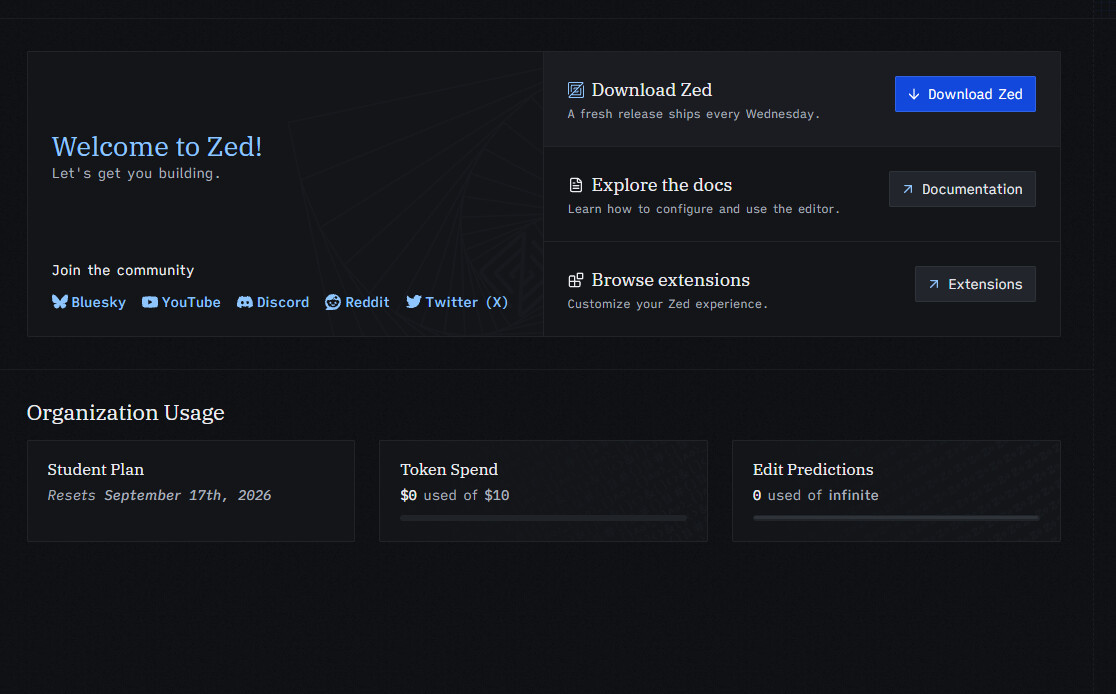The width and height of the screenshot is (1116, 694).
Task: Click the document icon beside Explore the docs
Action: pyautogui.click(x=576, y=185)
